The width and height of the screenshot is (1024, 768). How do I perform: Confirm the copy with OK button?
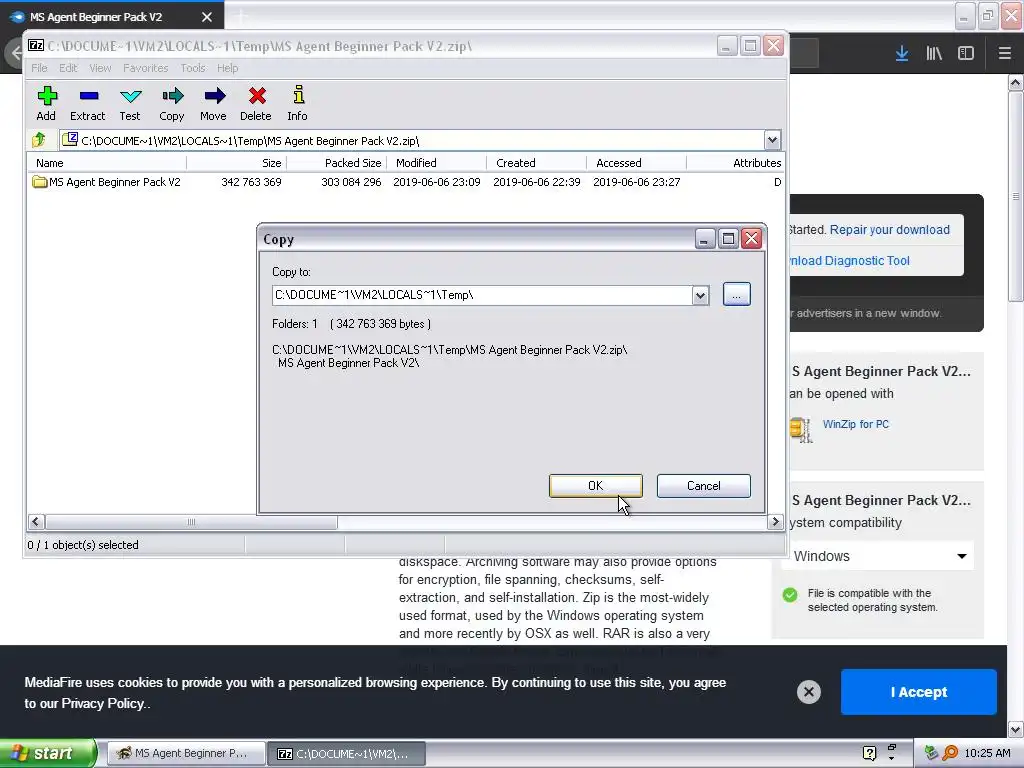tap(596, 486)
